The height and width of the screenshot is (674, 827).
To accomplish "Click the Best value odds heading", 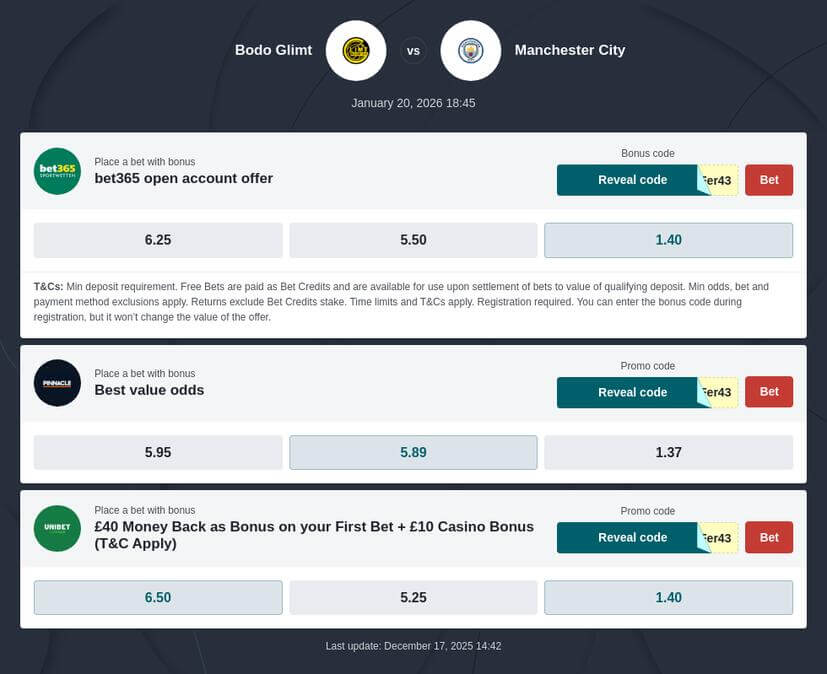I will click(x=149, y=390).
